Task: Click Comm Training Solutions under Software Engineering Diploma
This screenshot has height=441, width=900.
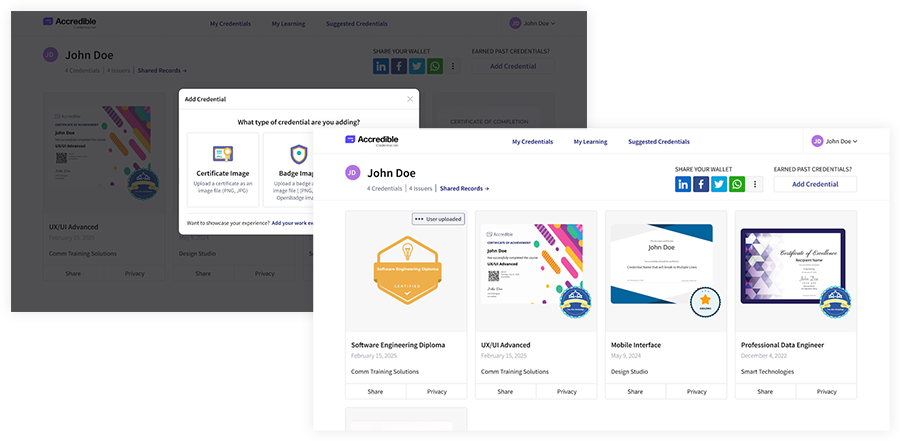Action: tap(385, 372)
